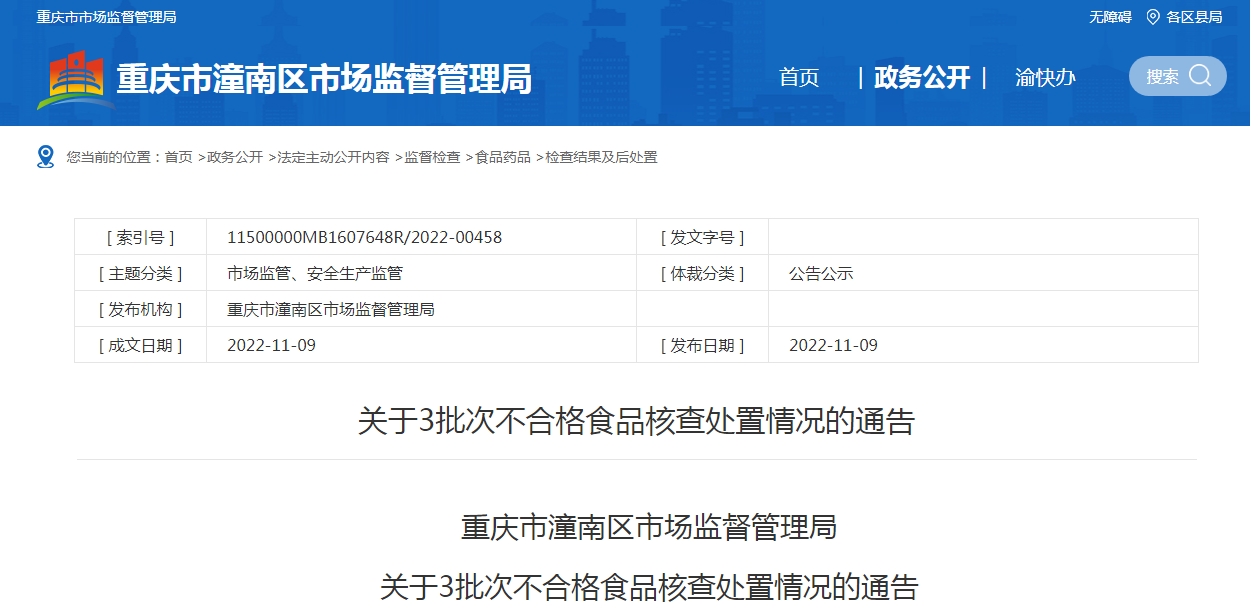Open the 各区县局 link

[1194, 17]
